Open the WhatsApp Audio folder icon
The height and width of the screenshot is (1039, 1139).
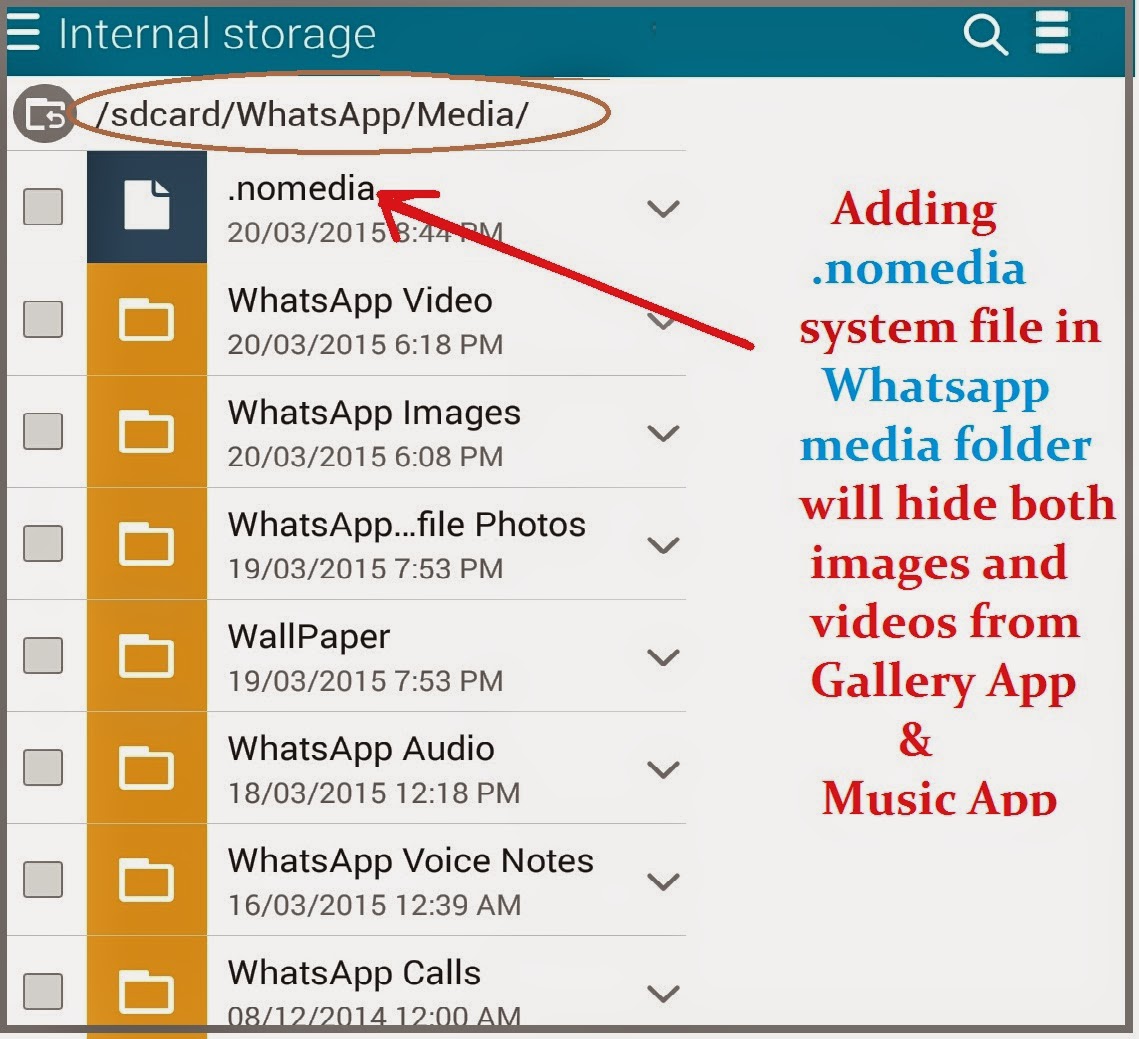pyautogui.click(x=147, y=768)
